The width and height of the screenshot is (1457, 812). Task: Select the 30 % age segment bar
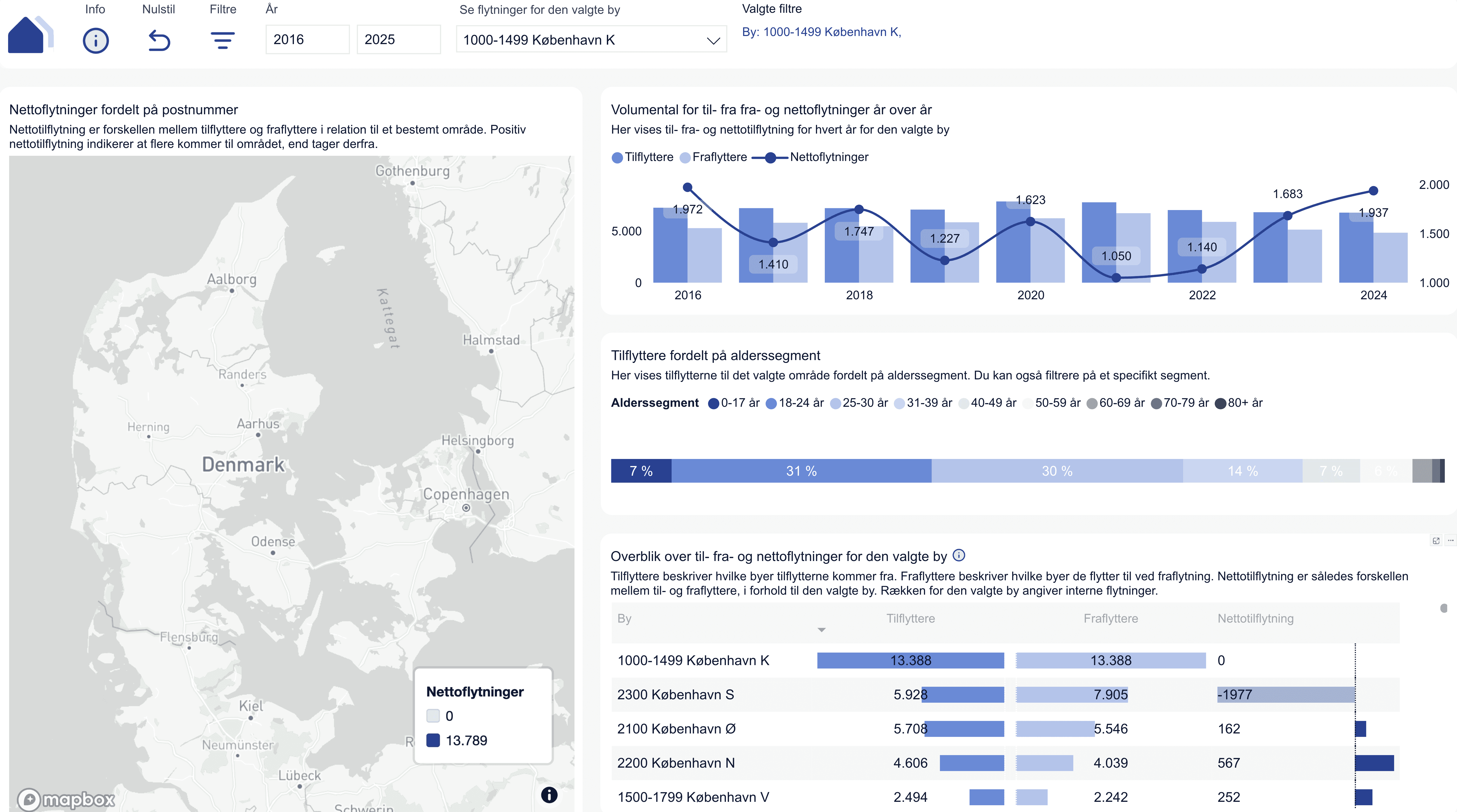point(1057,471)
